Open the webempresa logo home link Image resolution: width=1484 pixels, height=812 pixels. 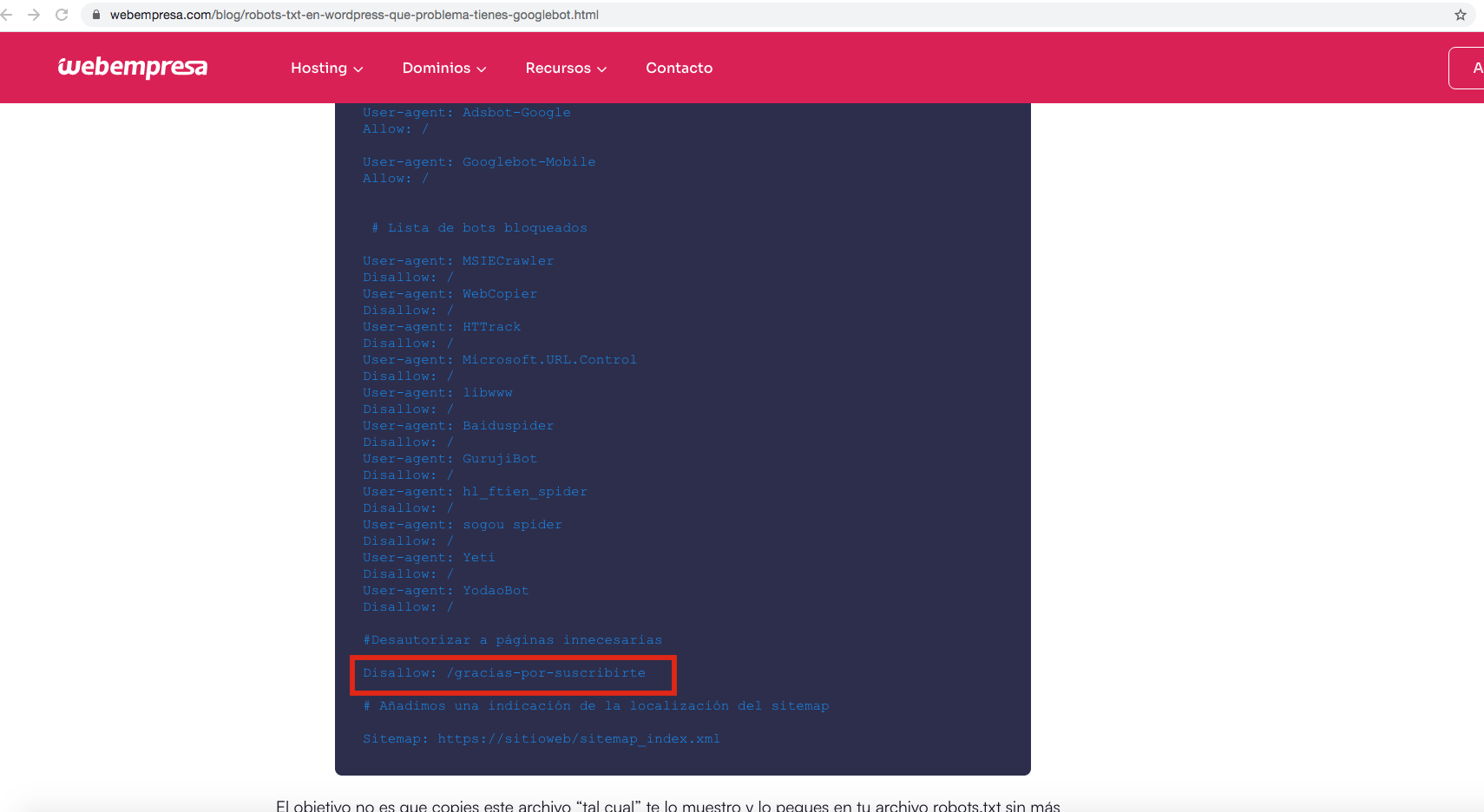(133, 67)
